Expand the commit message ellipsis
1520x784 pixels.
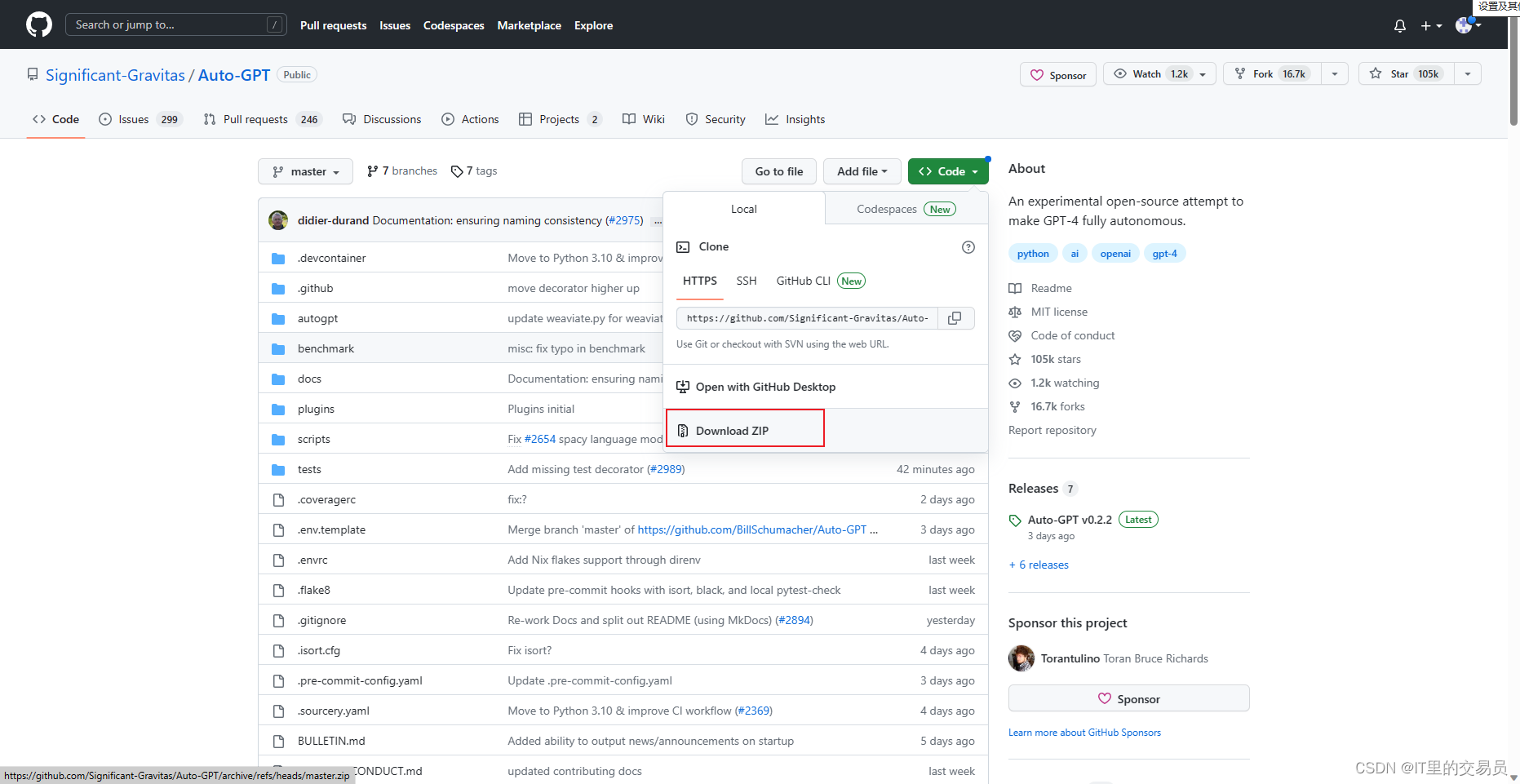(658, 221)
